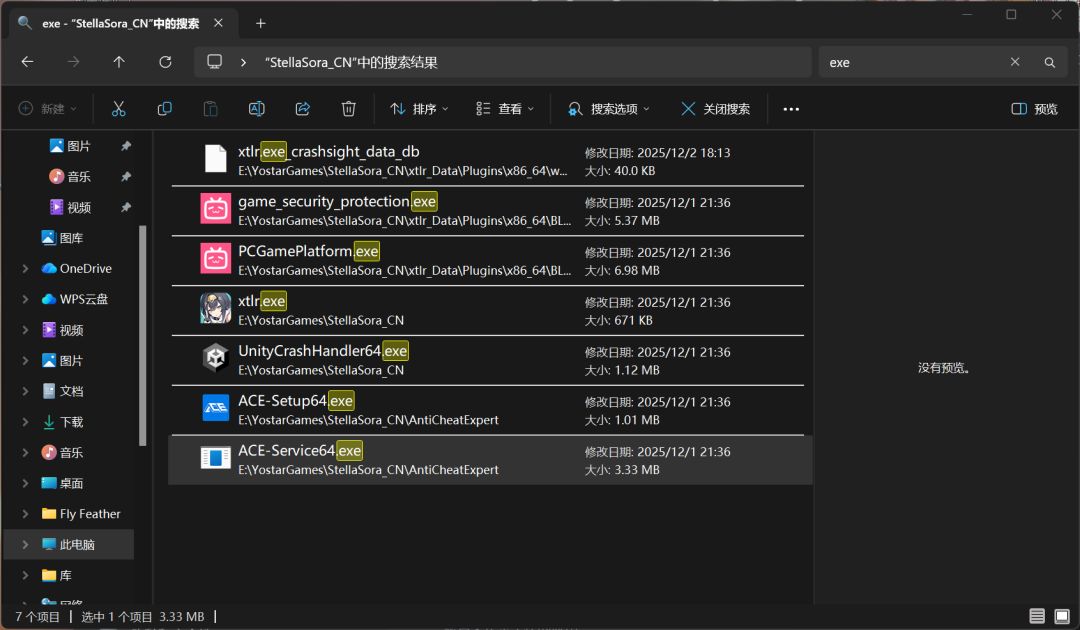Refresh the search results
This screenshot has width=1080, height=630.
(165, 62)
